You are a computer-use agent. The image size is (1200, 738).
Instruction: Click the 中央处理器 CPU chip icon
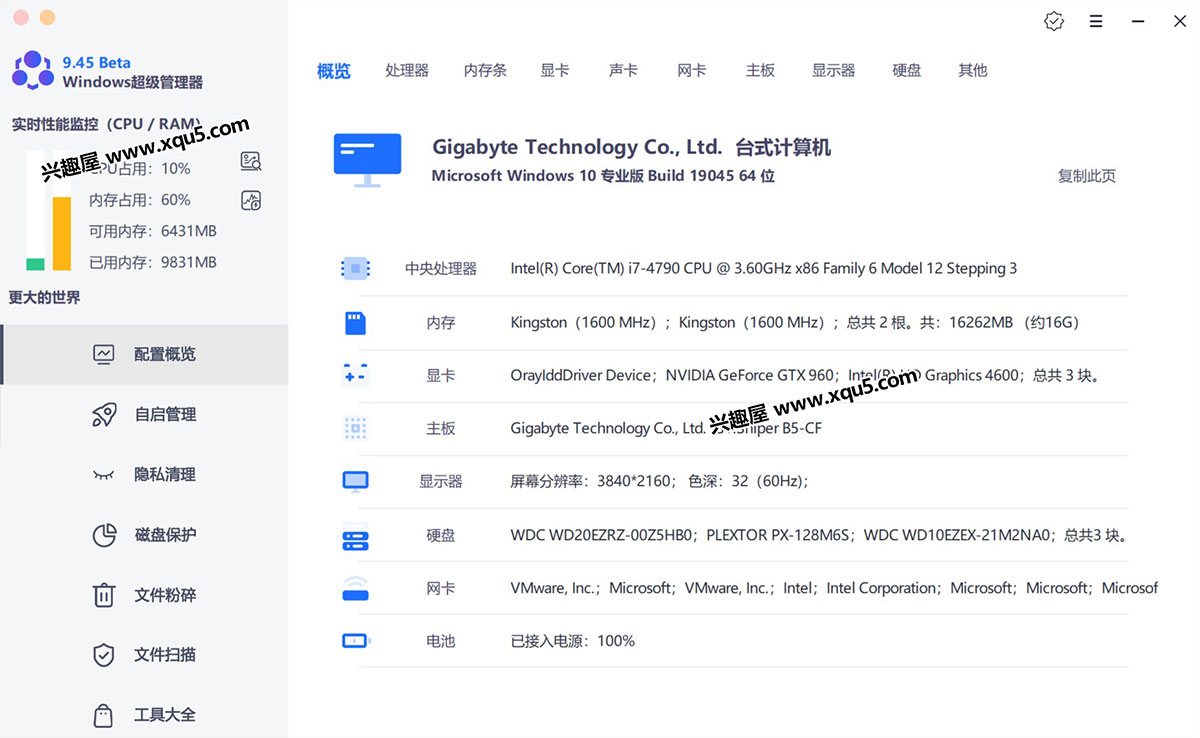(x=355, y=268)
